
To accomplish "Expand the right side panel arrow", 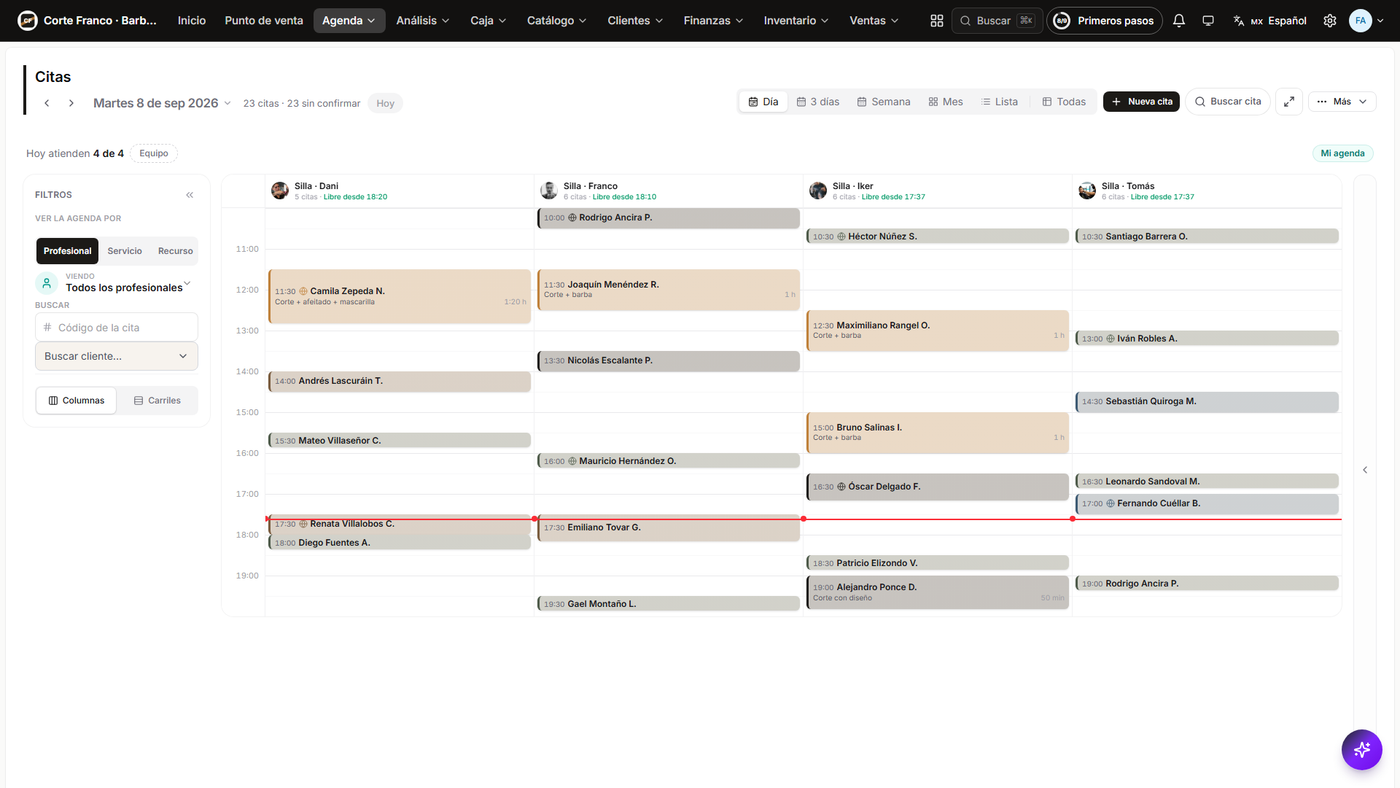I will [1365, 470].
